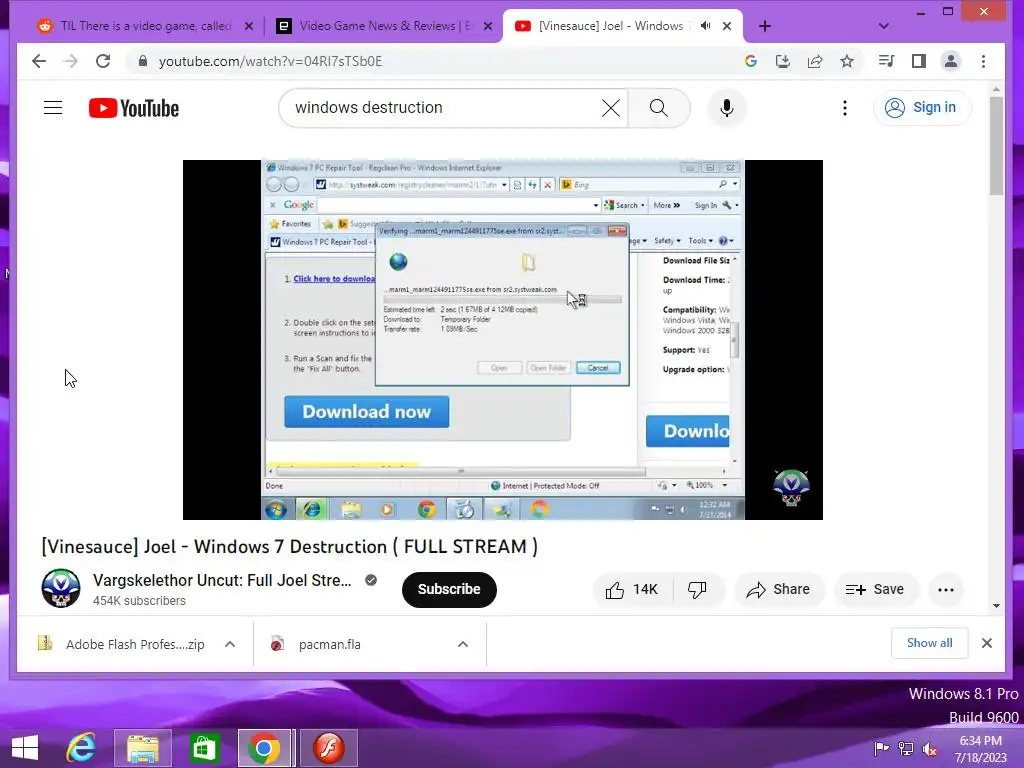Screen dimensions: 1024x768
Task: Click the Share button under video
Action: pyautogui.click(x=778, y=590)
